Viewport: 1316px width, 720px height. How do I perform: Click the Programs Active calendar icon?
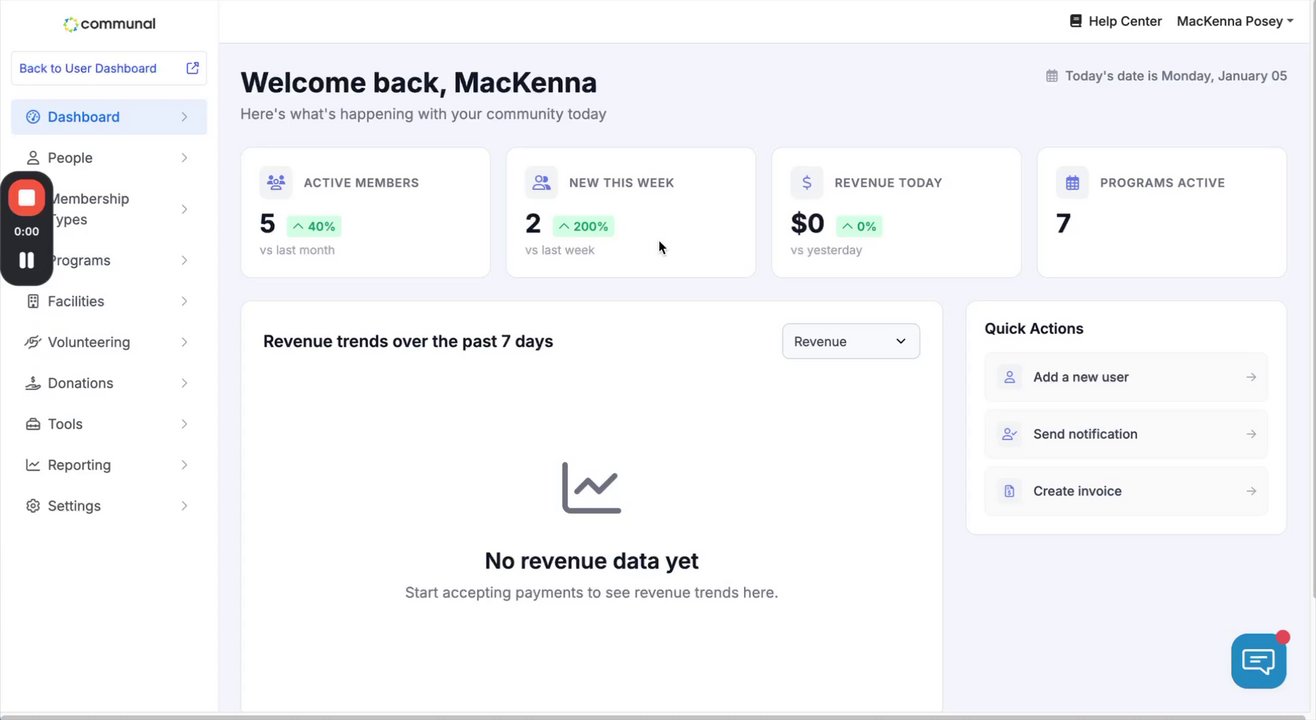pyautogui.click(x=1073, y=183)
